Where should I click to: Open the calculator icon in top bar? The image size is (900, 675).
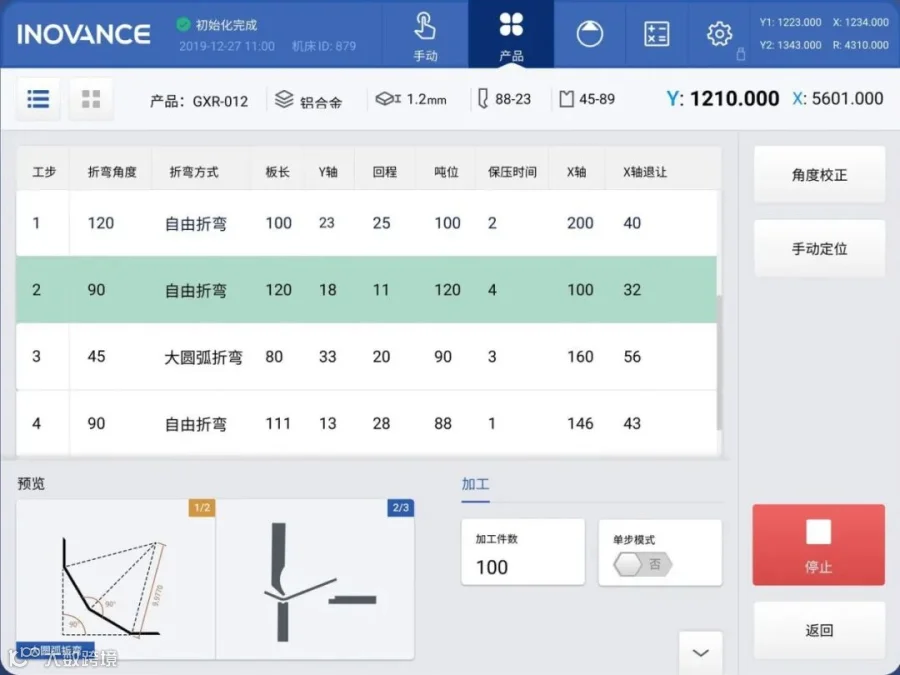[x=657, y=34]
